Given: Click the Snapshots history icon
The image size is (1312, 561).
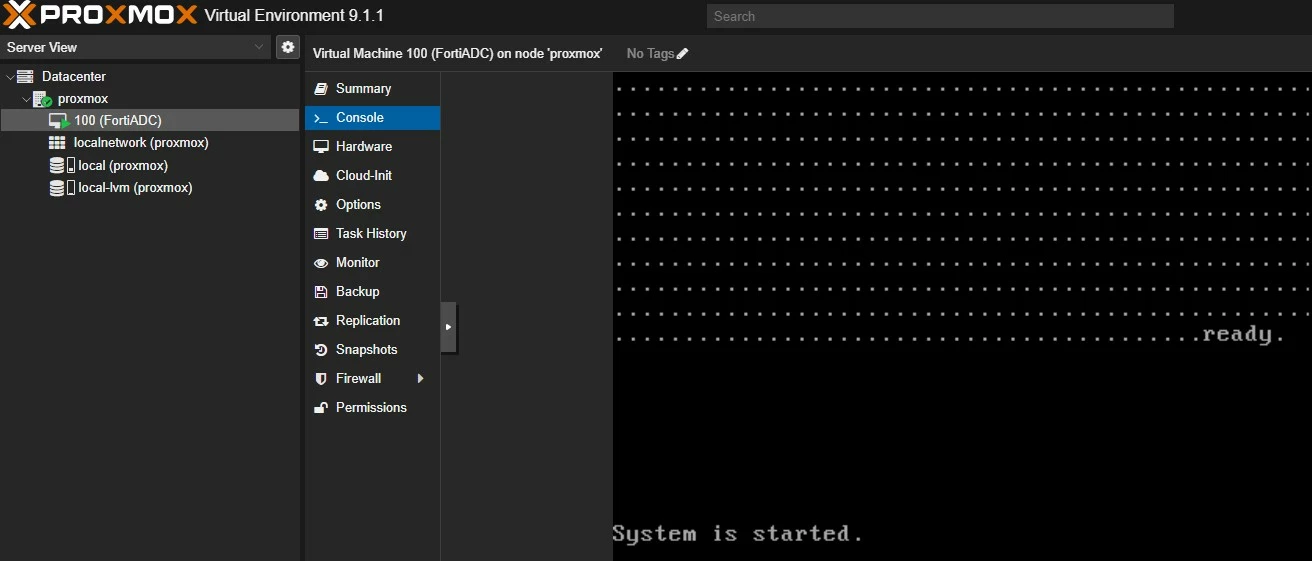Looking at the screenshot, I should [321, 350].
